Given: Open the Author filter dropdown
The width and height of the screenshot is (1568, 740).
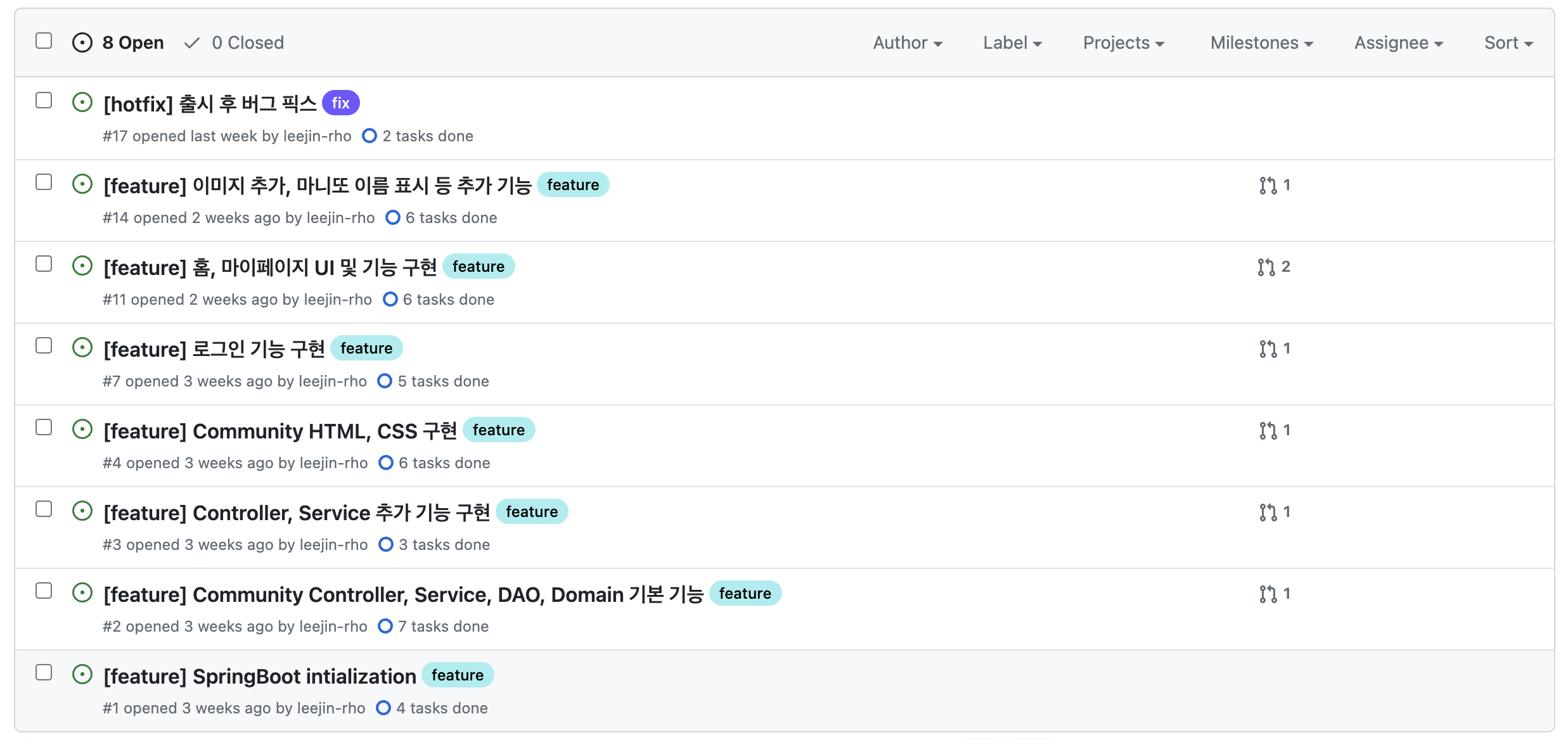Looking at the screenshot, I should [907, 43].
